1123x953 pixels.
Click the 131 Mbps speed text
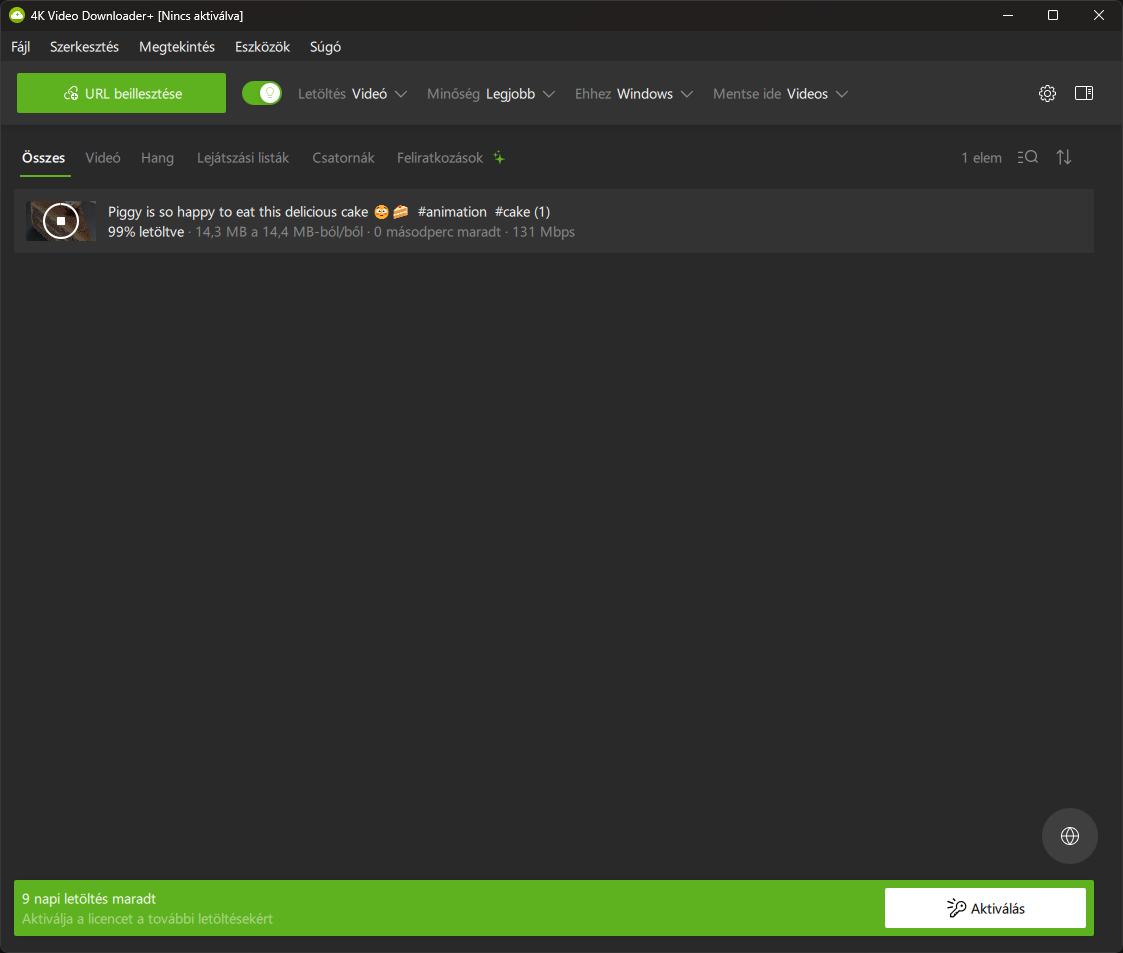(x=544, y=232)
